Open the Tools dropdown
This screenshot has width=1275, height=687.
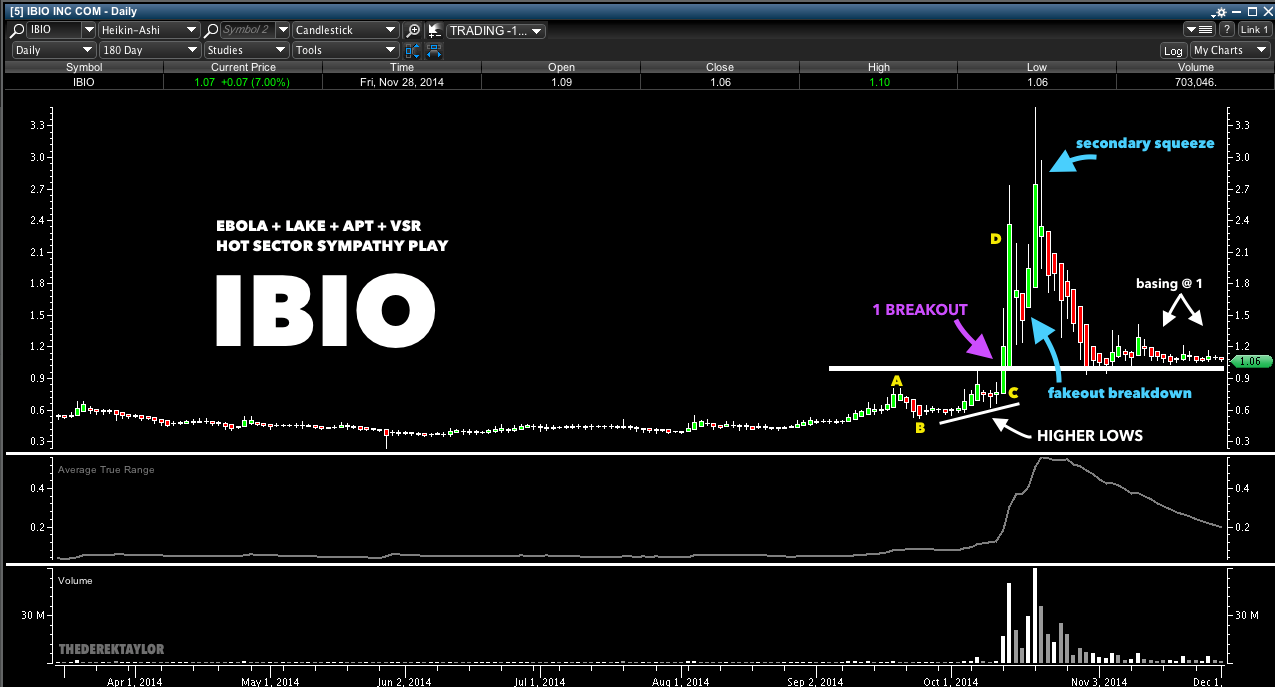click(347, 50)
